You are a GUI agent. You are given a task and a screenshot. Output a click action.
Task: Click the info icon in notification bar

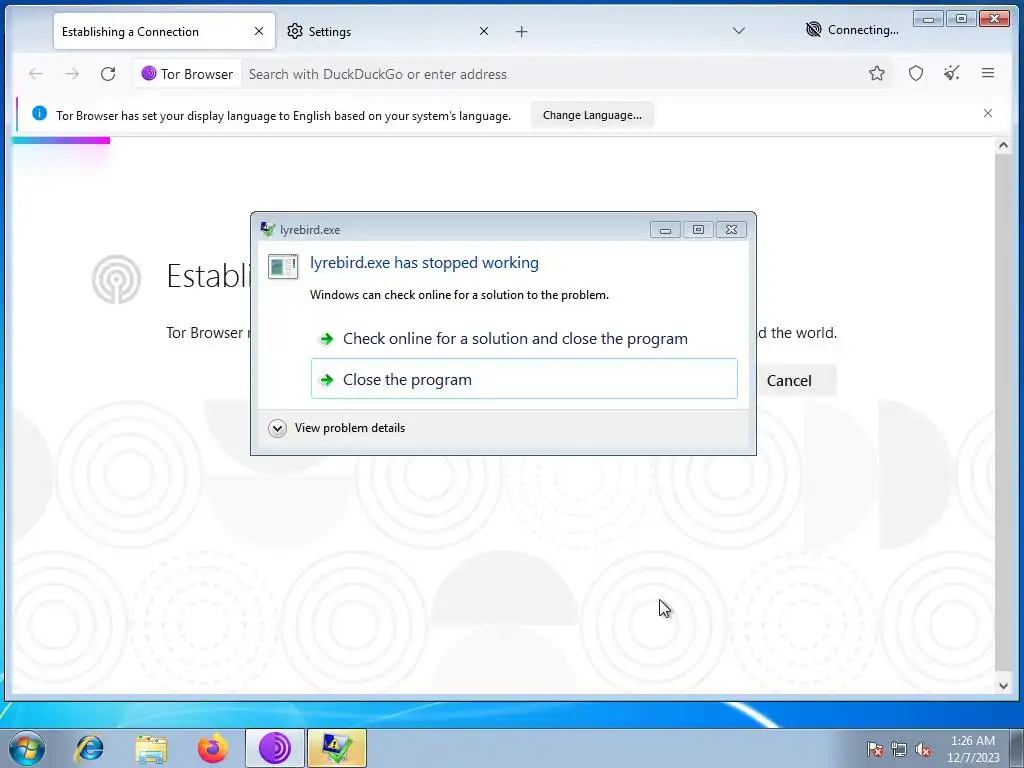point(39,114)
